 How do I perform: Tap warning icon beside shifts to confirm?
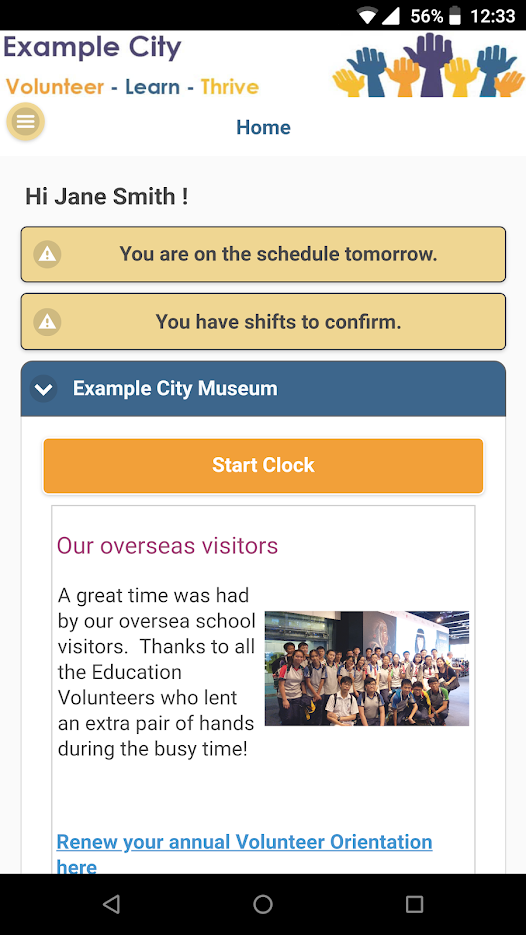click(x=47, y=322)
